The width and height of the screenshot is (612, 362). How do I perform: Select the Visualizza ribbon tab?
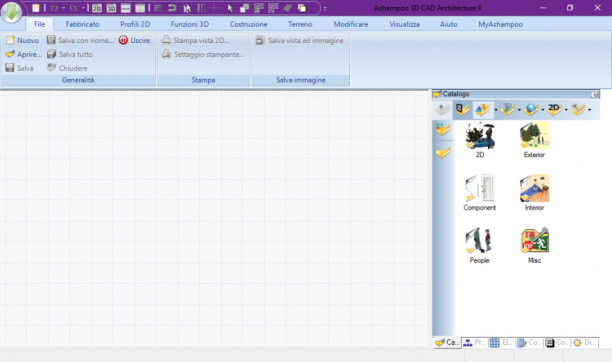pos(404,24)
